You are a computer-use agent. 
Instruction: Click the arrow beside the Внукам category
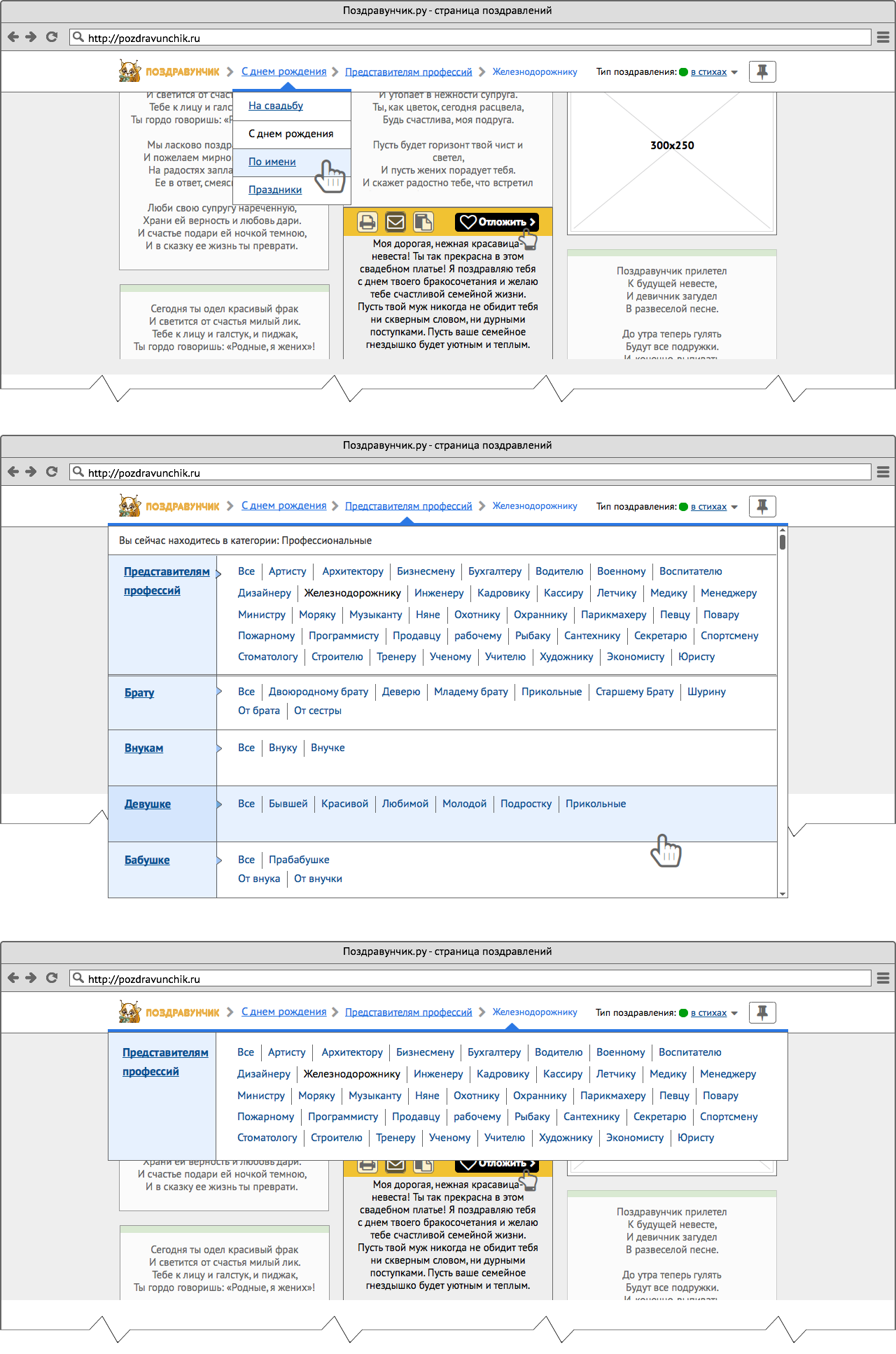tap(219, 748)
